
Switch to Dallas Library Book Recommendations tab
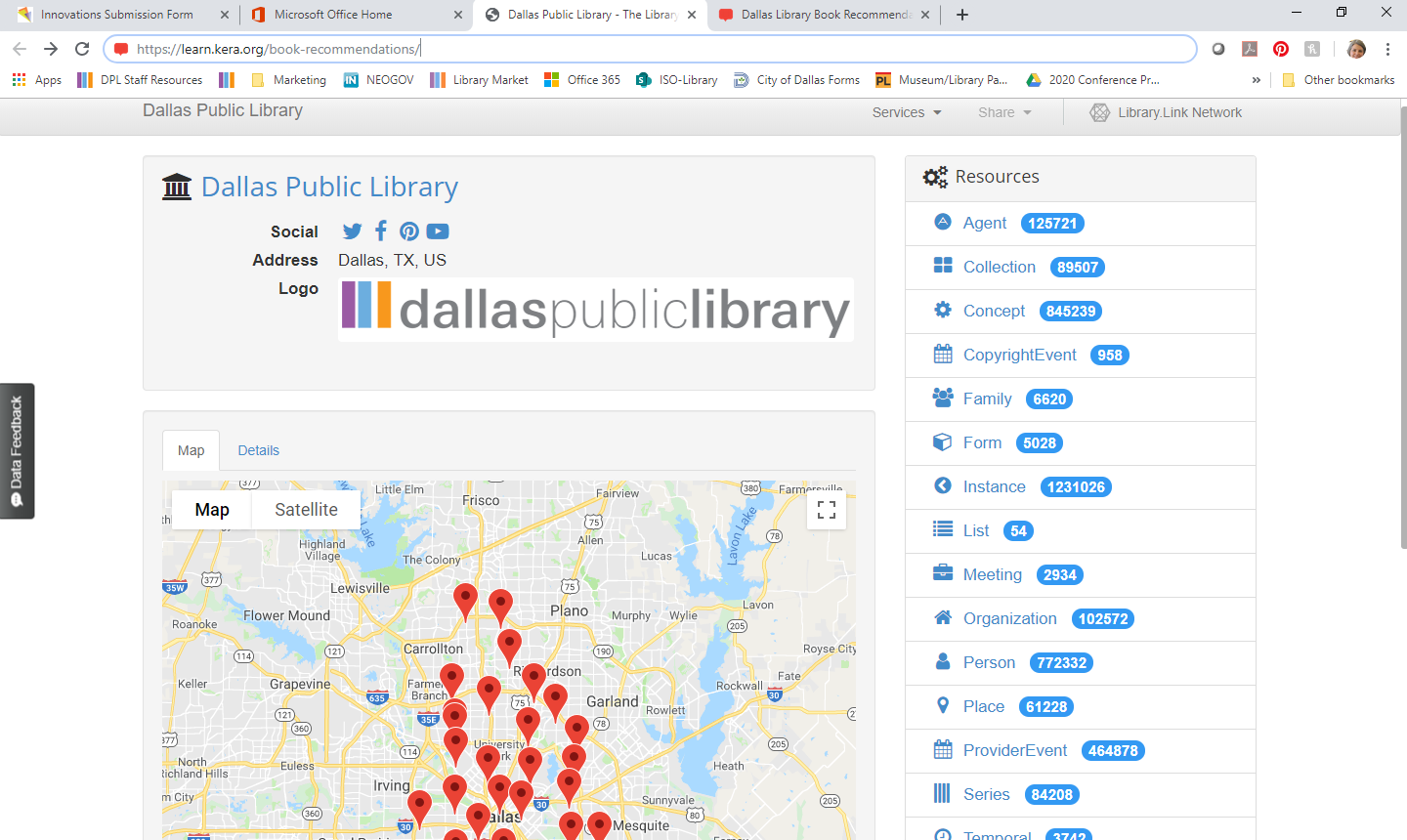pyautogui.click(x=826, y=15)
